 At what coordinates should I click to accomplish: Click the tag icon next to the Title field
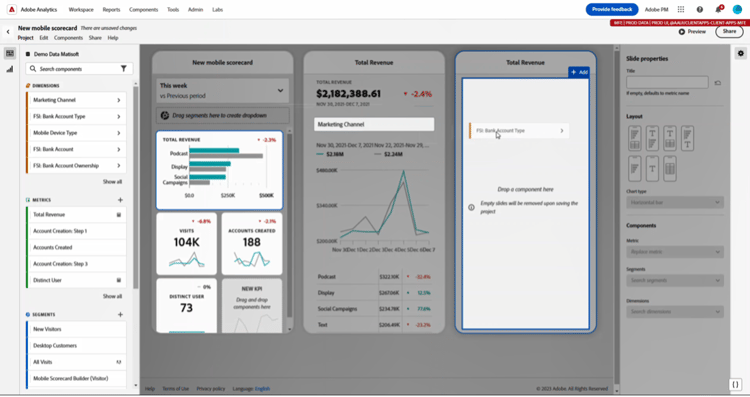(x=717, y=83)
